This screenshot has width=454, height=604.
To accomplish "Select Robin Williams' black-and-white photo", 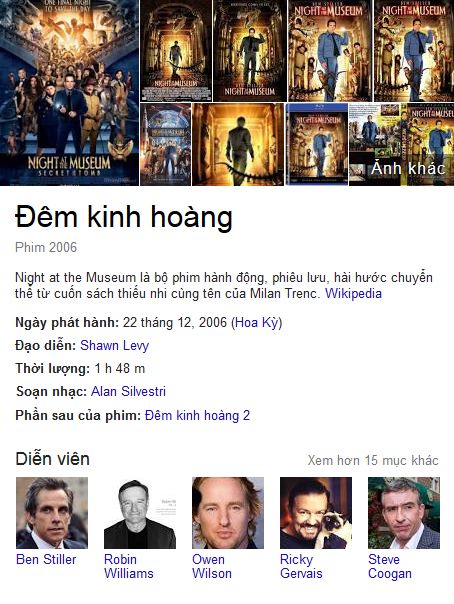I will 140,513.
